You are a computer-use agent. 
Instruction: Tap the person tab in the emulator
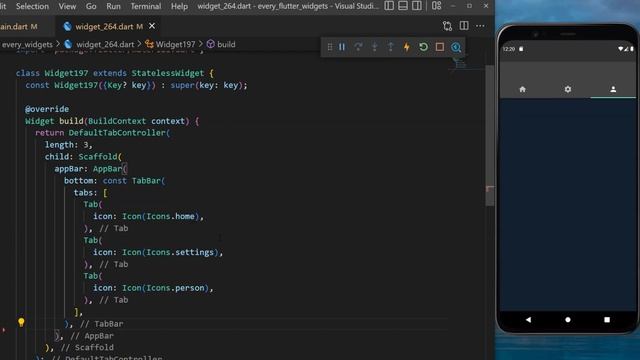click(x=613, y=89)
